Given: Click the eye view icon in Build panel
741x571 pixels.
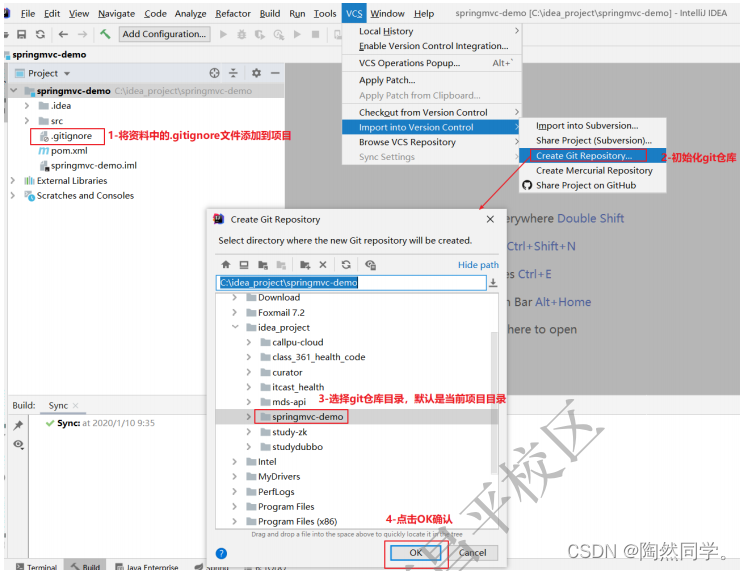Looking at the screenshot, I should [18, 444].
